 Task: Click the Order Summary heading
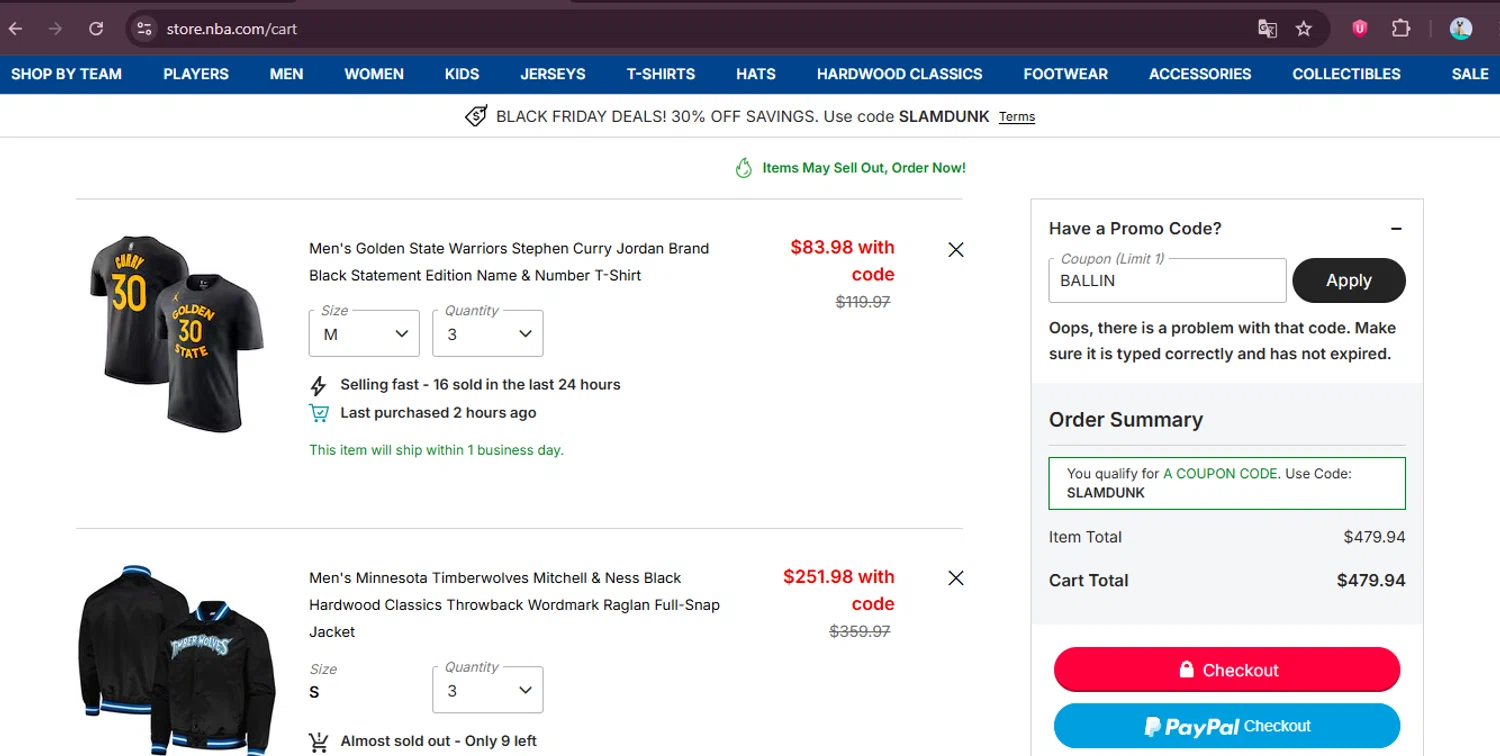click(1126, 420)
